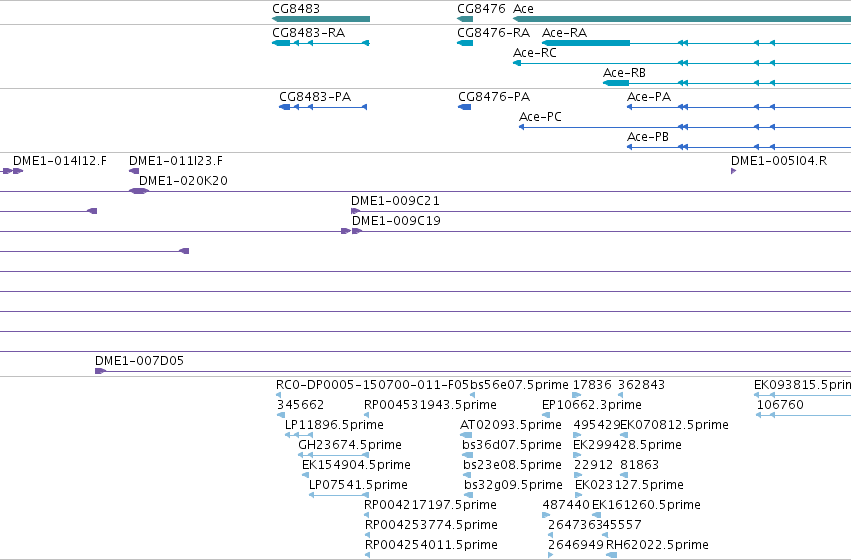The image size is (851, 560).
Task: Open the EK023127.5prime label
Action: [x=629, y=485]
